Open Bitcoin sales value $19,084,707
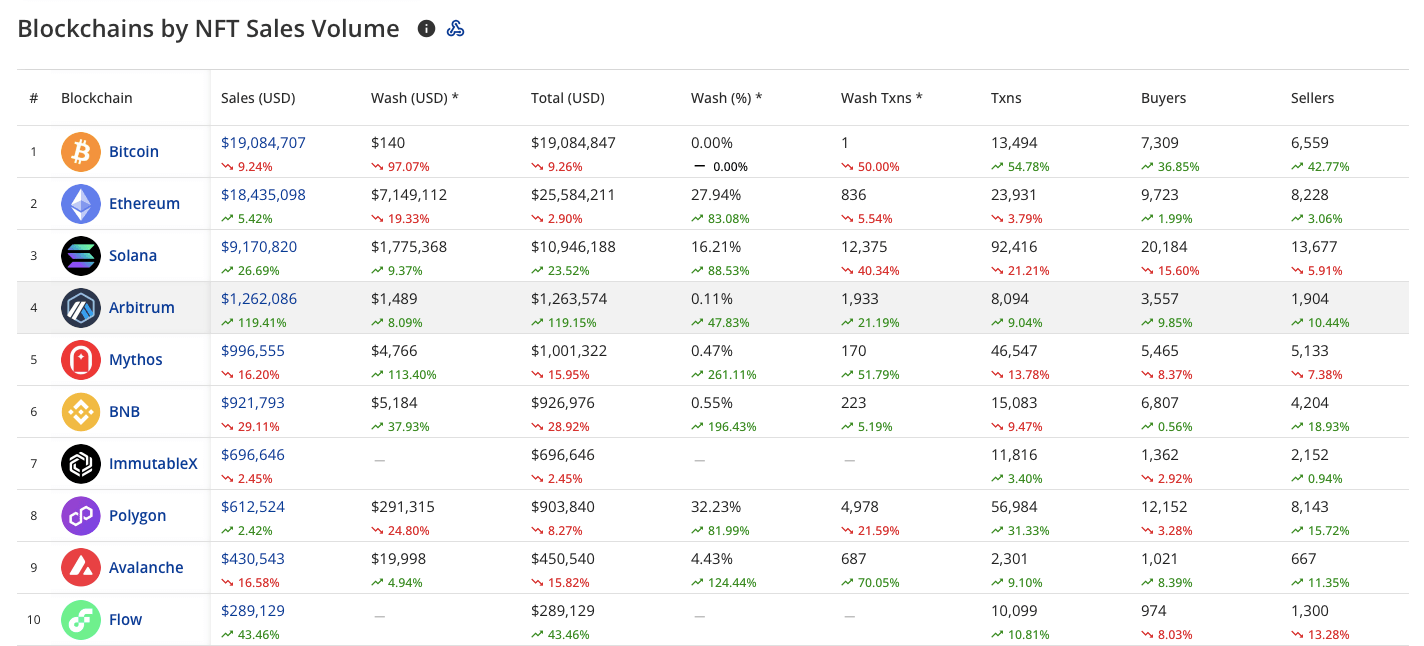This screenshot has width=1424, height=646. [263, 143]
